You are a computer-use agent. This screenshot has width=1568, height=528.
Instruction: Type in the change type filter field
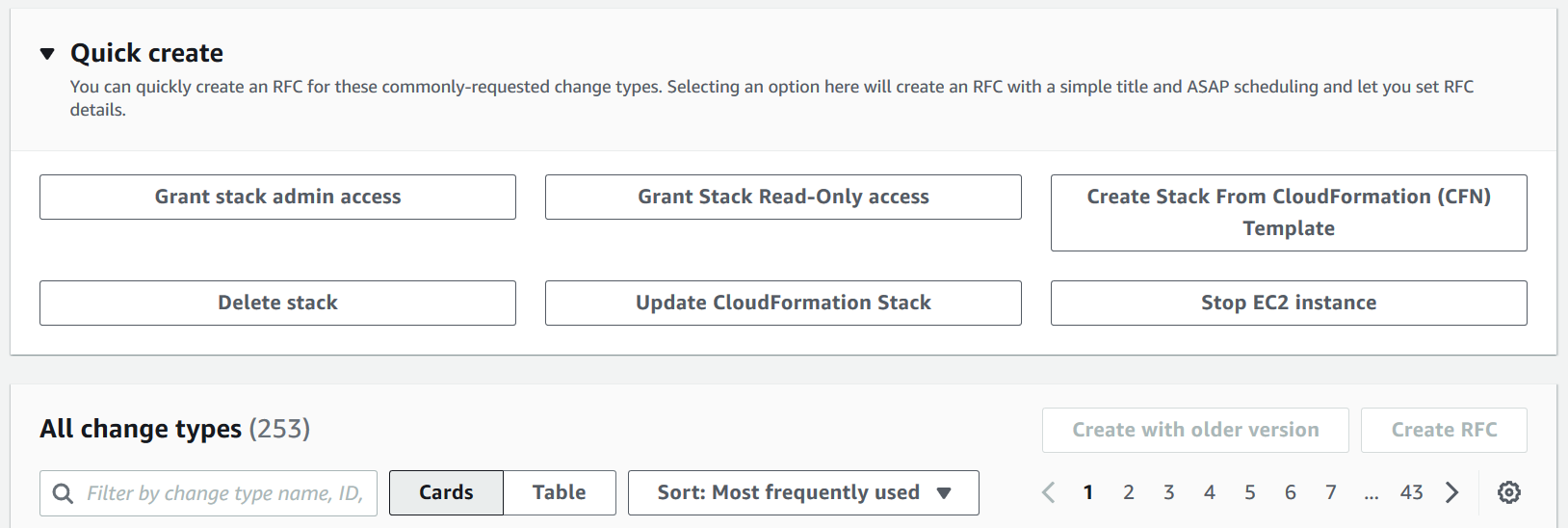pos(224,493)
